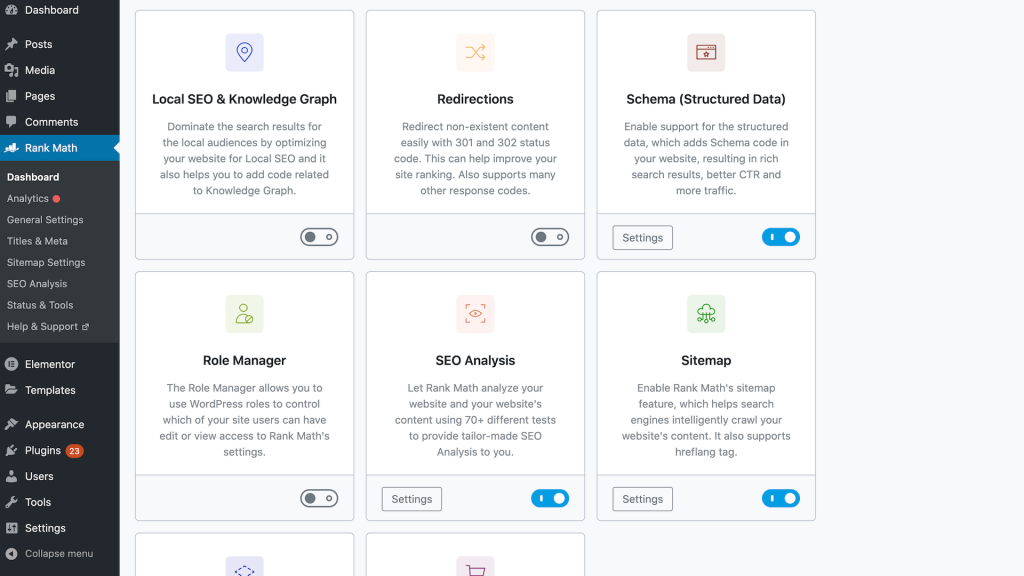Screen dimensions: 1024x576
Task: Open the Help & Support external link
Action: point(47,326)
